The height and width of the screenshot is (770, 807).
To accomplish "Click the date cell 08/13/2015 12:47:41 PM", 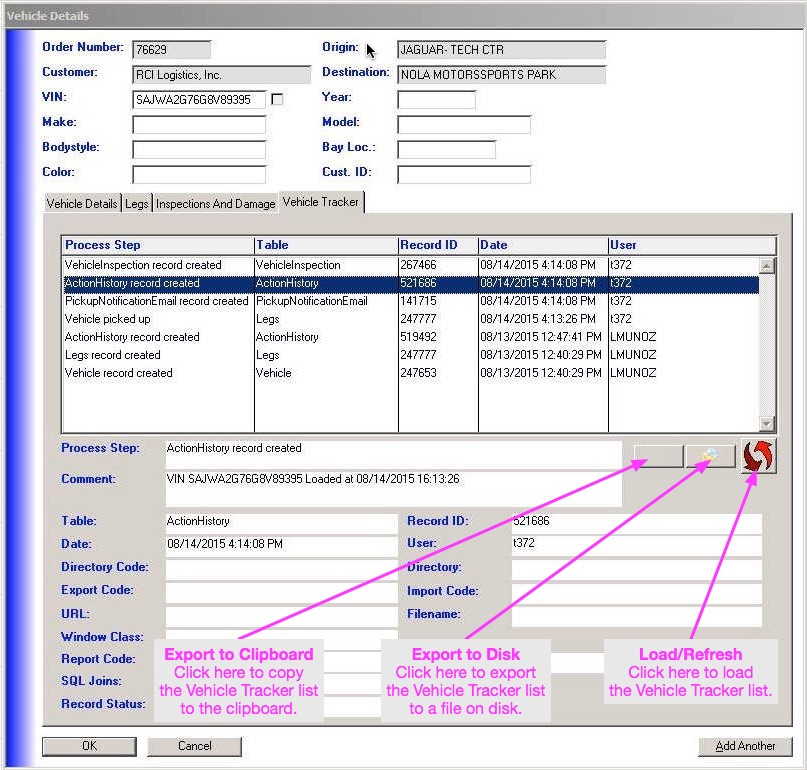I will coord(541,337).
